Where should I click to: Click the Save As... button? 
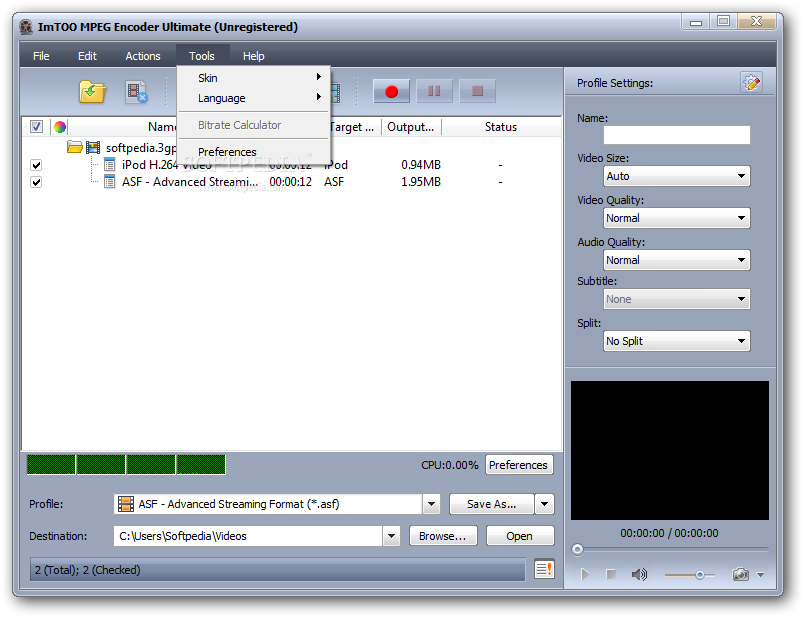[492, 504]
